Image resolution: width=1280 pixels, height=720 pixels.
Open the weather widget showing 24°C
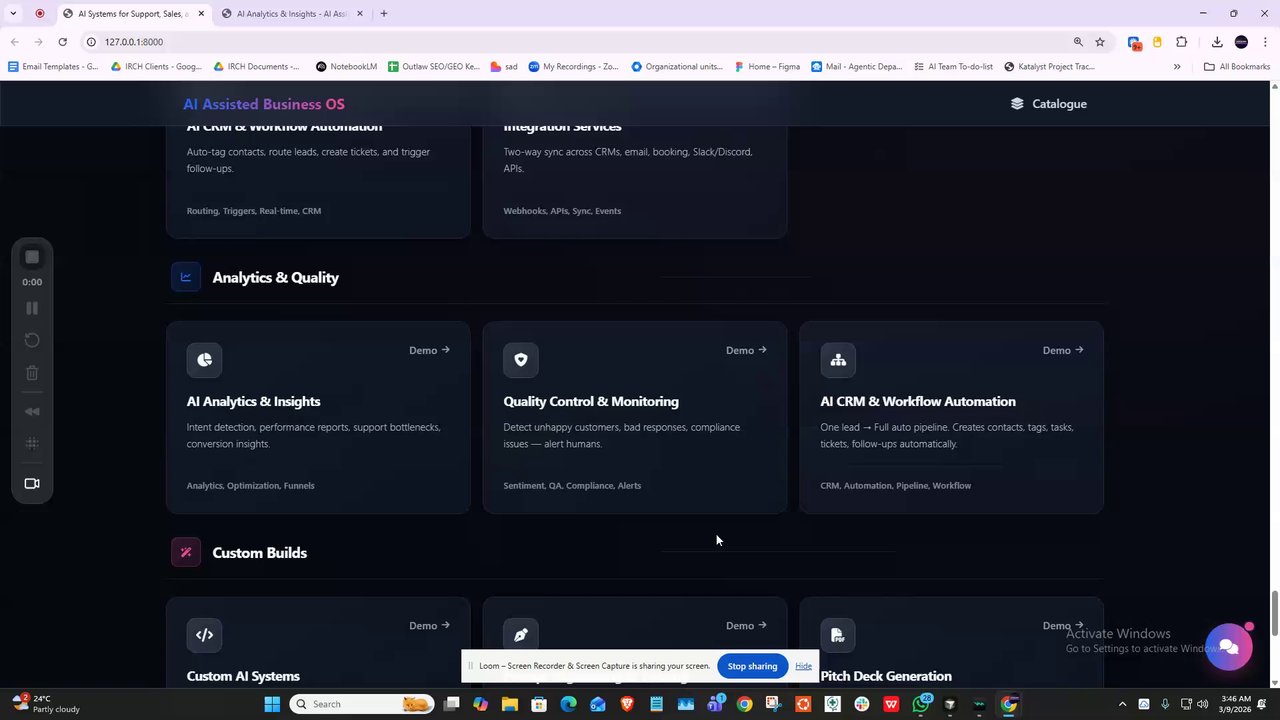pyautogui.click(x=45, y=704)
